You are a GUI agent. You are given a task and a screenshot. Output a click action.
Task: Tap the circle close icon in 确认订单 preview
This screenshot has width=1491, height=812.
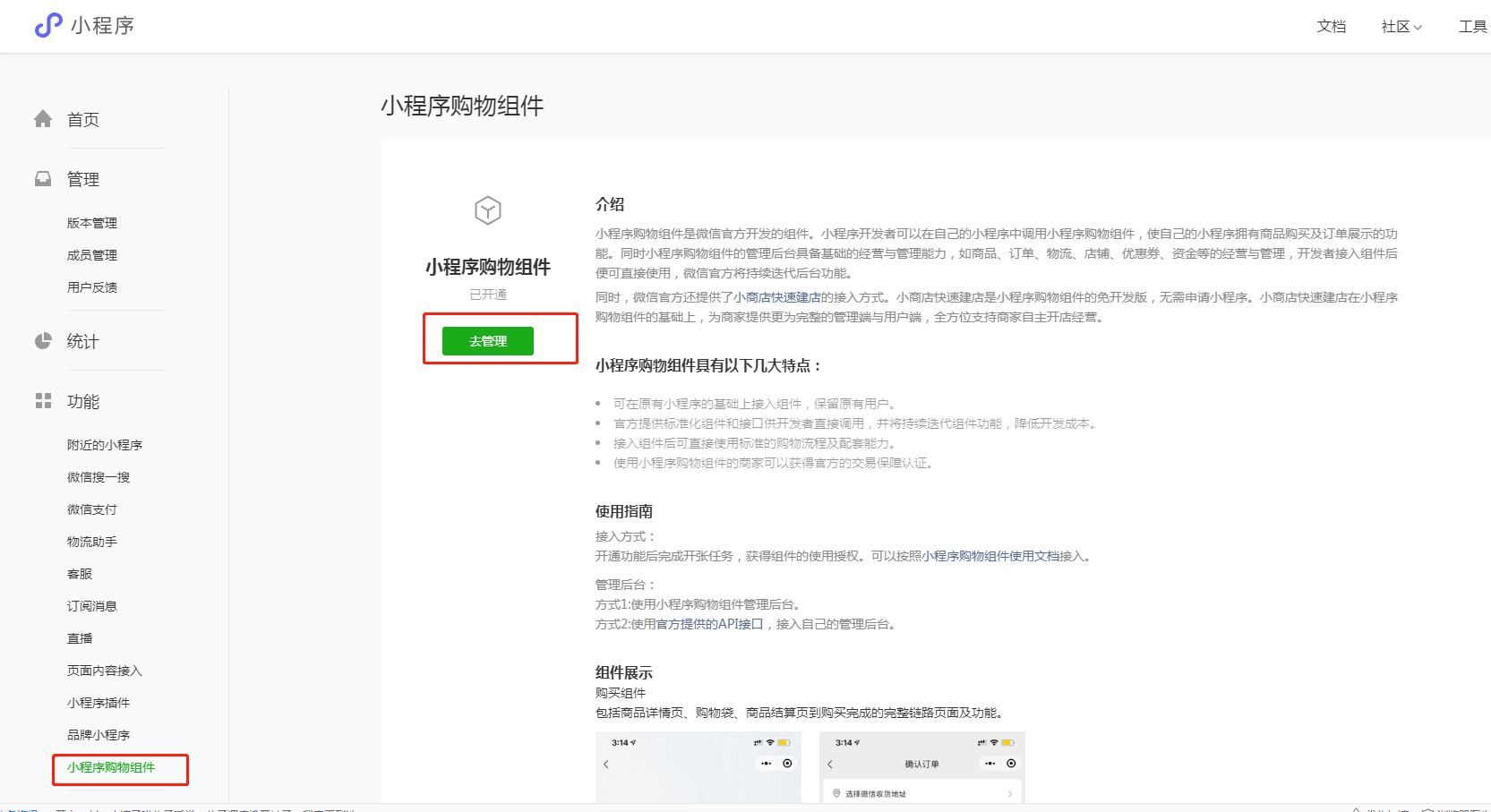(1011, 764)
